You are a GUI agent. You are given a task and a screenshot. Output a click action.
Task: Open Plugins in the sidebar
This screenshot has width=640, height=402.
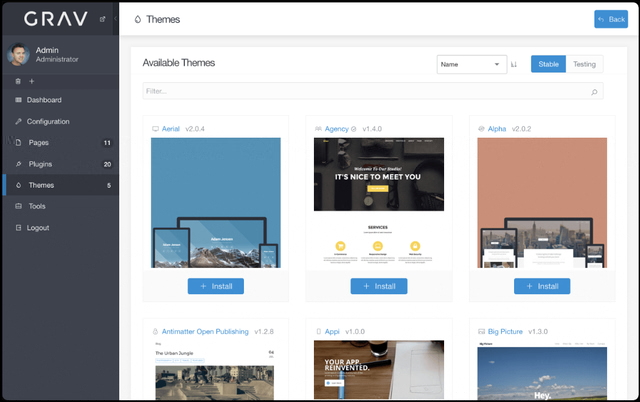pos(60,164)
